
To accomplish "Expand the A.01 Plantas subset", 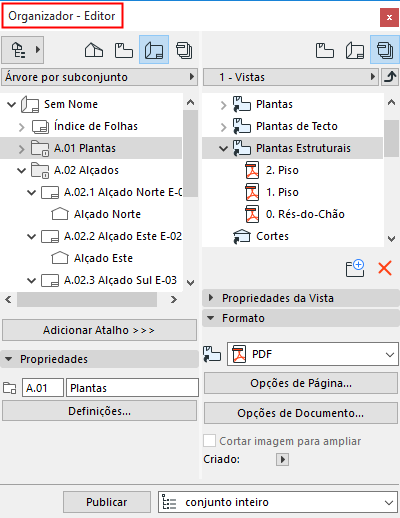I will (x=22, y=149).
